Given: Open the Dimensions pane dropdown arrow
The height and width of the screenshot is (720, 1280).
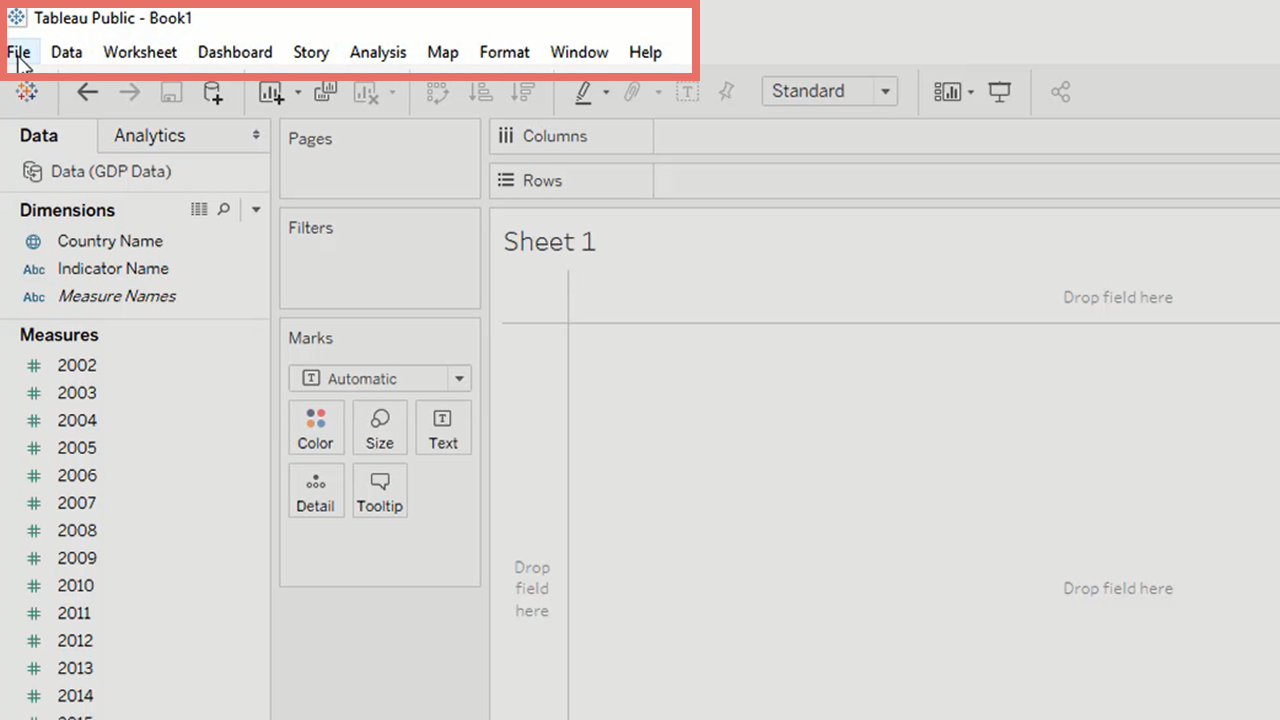Looking at the screenshot, I should (256, 209).
